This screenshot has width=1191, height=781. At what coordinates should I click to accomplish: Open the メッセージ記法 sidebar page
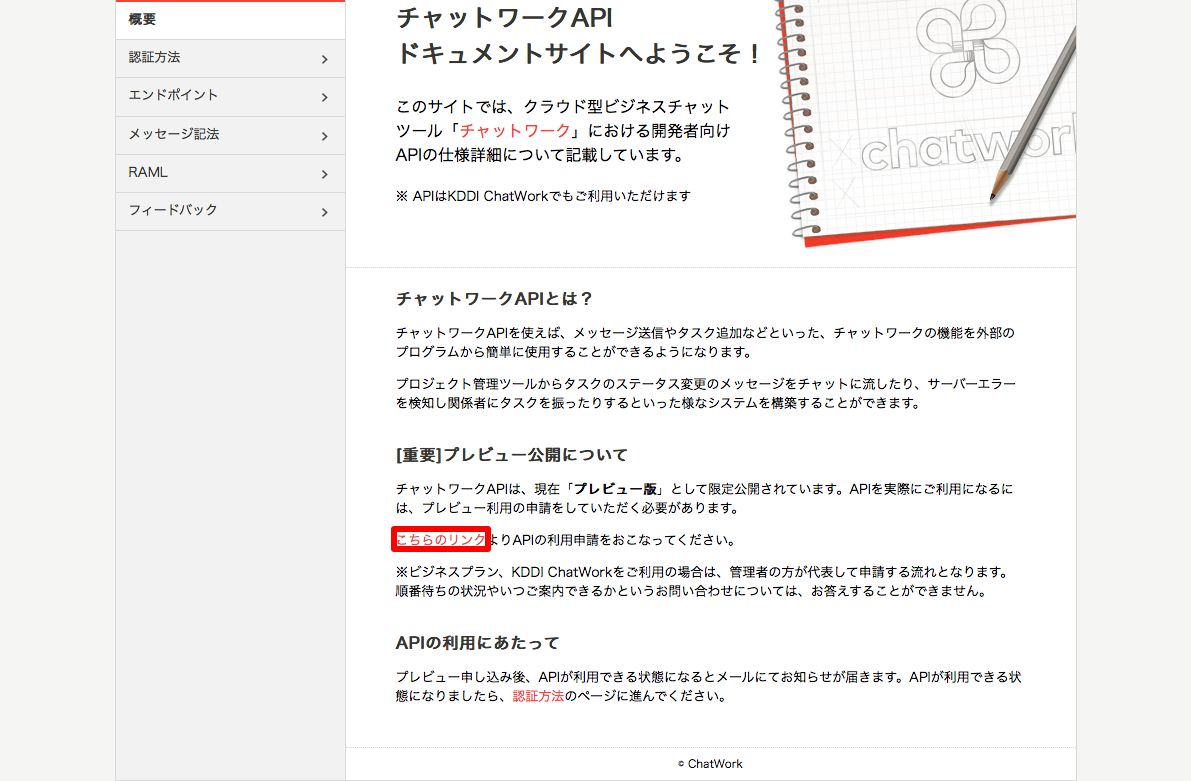(x=174, y=134)
